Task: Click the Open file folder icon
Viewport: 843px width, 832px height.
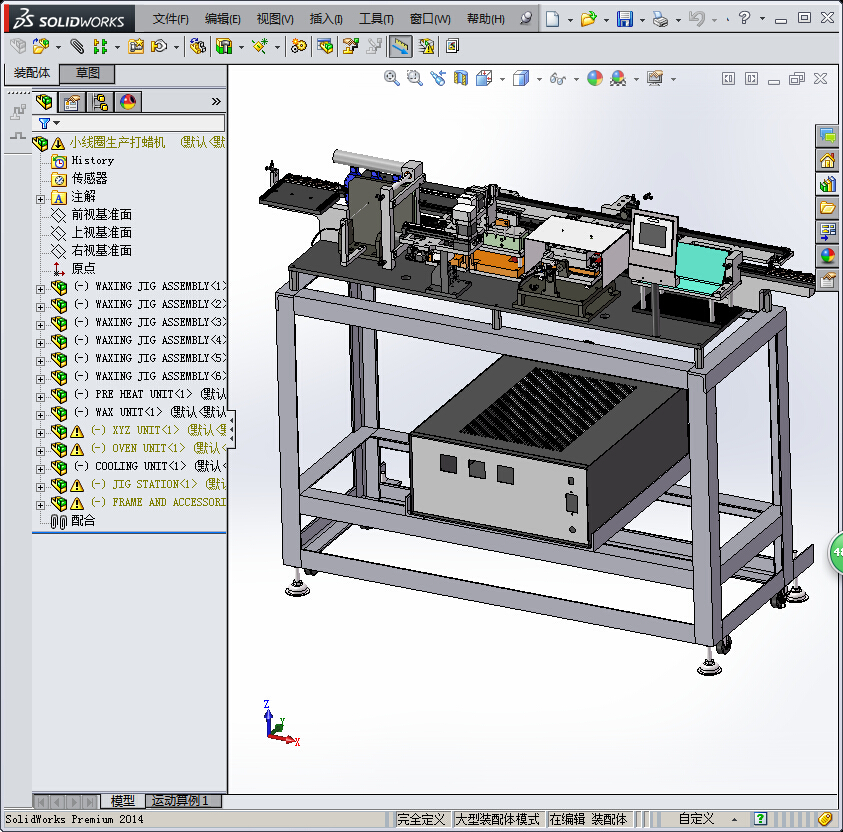Action: coord(589,19)
